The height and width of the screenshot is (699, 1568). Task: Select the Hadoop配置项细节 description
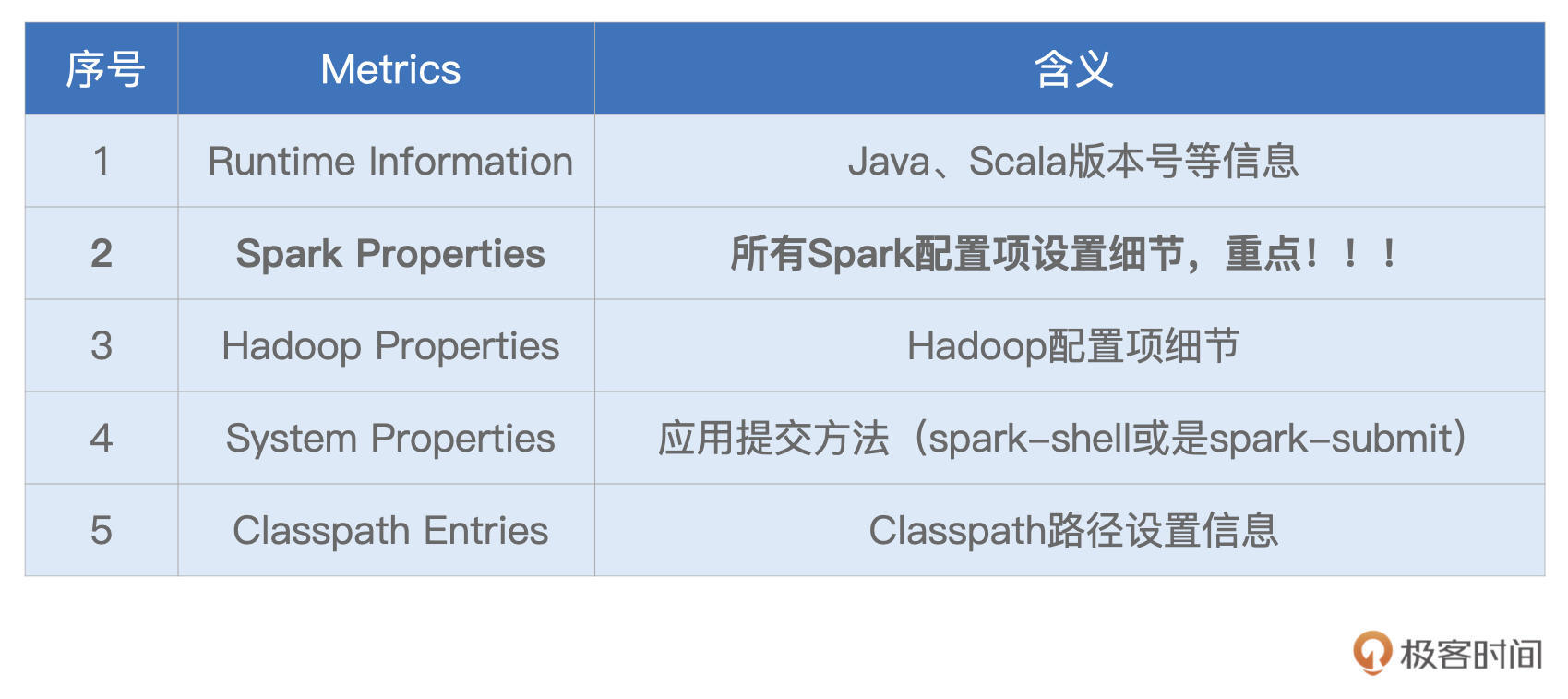tap(1072, 346)
